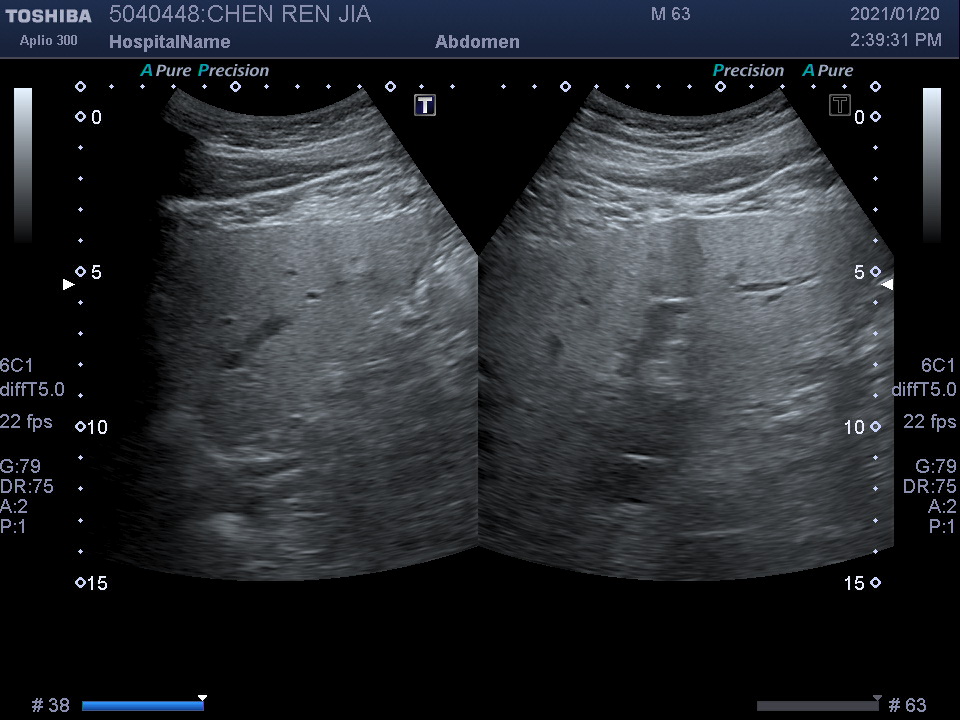Open the left DR:75 dynamic range setting

27,486
